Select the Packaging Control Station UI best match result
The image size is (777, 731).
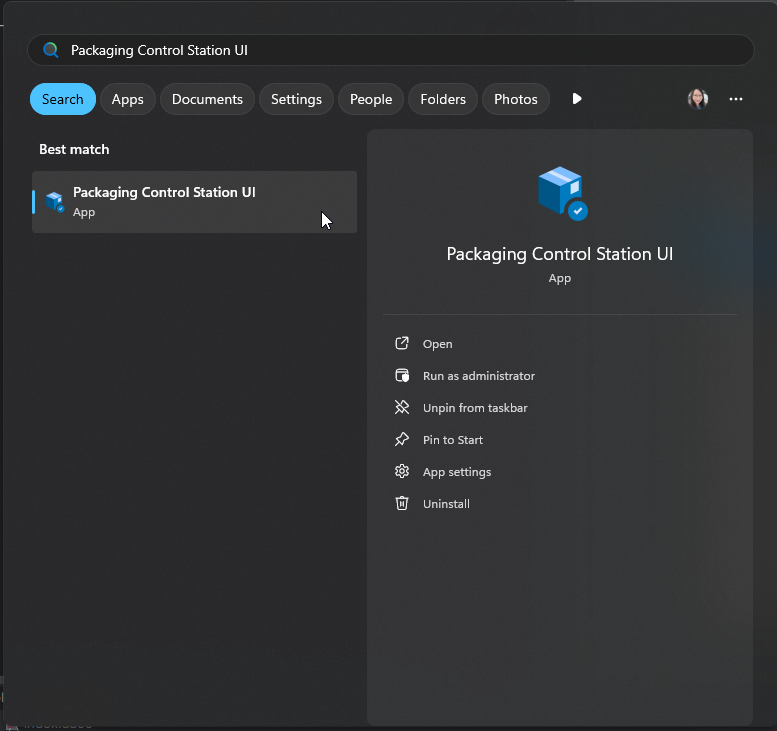point(195,202)
